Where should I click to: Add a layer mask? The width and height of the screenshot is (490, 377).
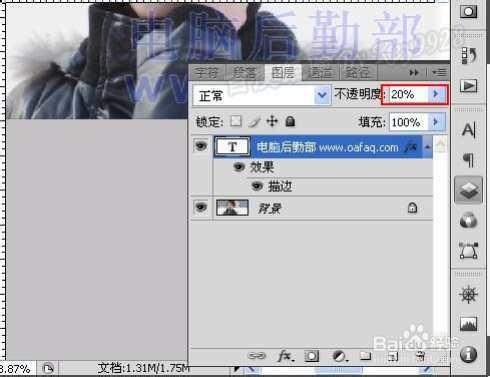click(312, 356)
